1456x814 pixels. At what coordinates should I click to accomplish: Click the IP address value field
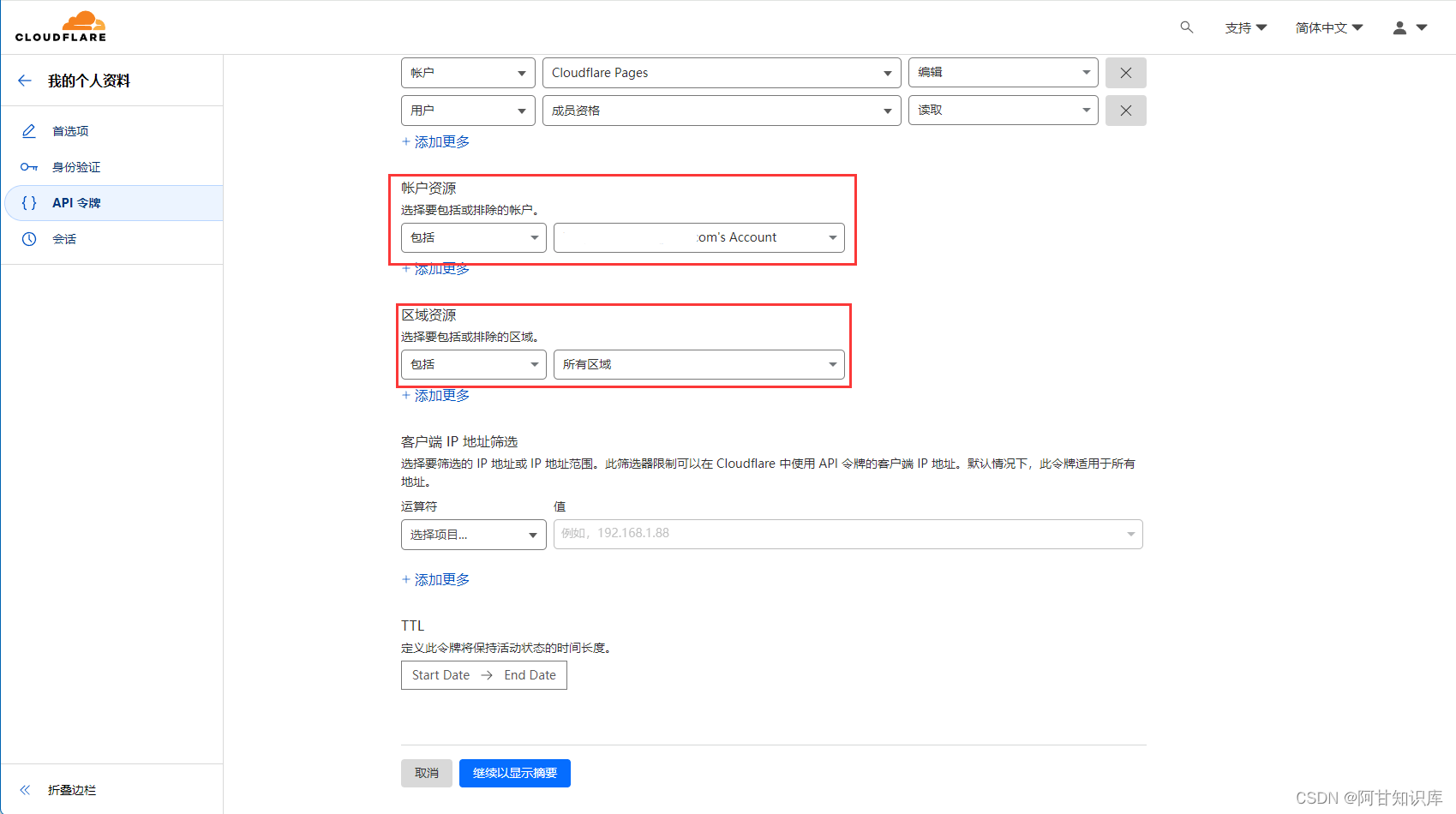pos(848,534)
